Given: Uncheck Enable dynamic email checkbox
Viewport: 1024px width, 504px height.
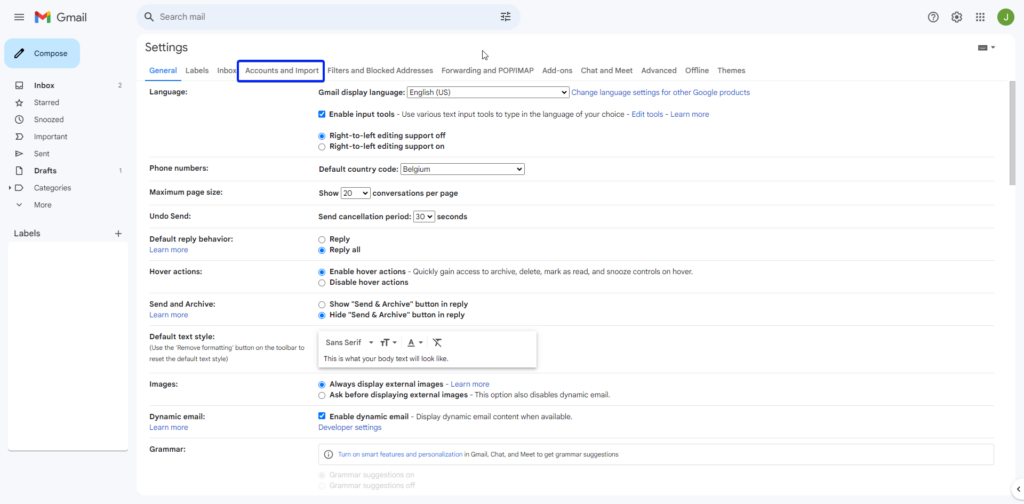Looking at the screenshot, I should [x=322, y=416].
